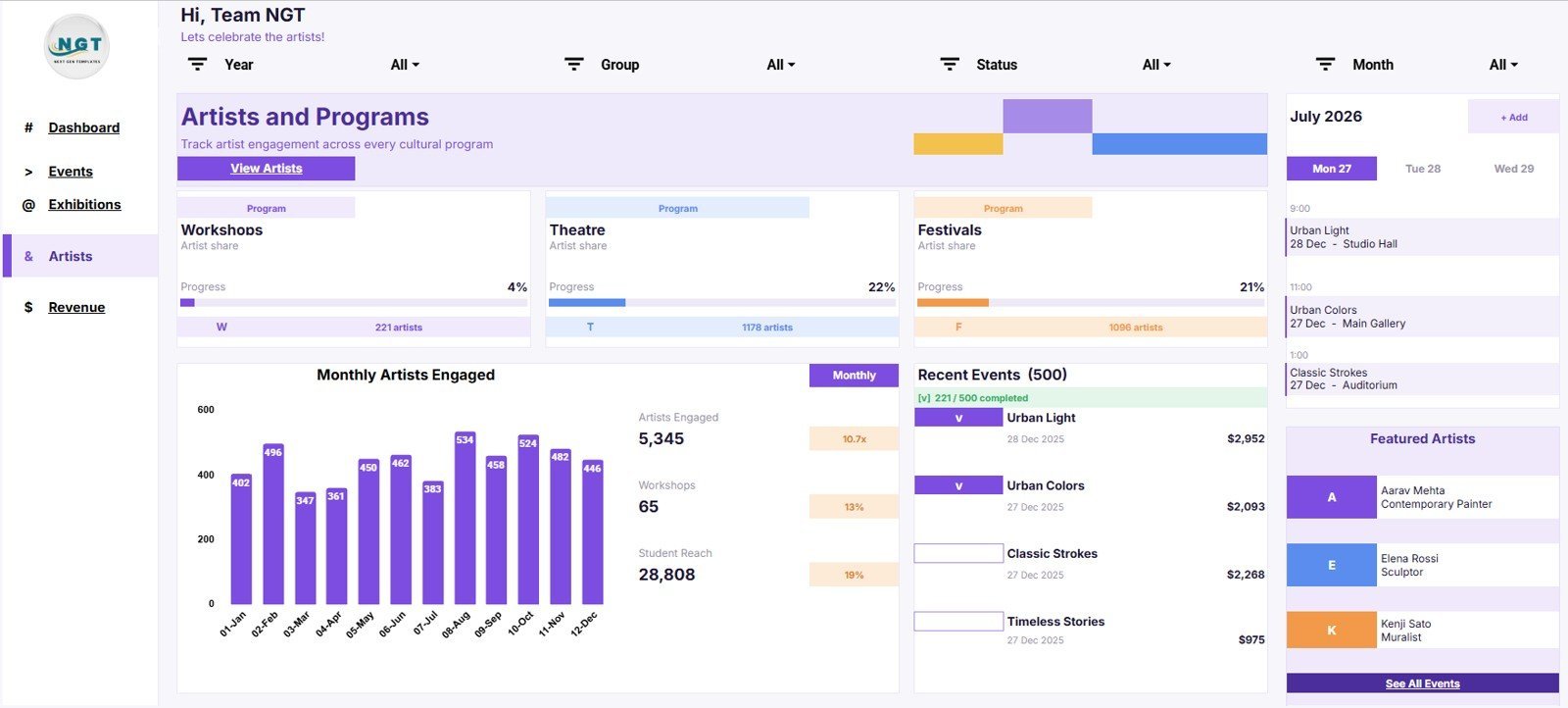Click Kenji Sato Muralist name
Screen dimensions: 1568x708
(1406, 631)
